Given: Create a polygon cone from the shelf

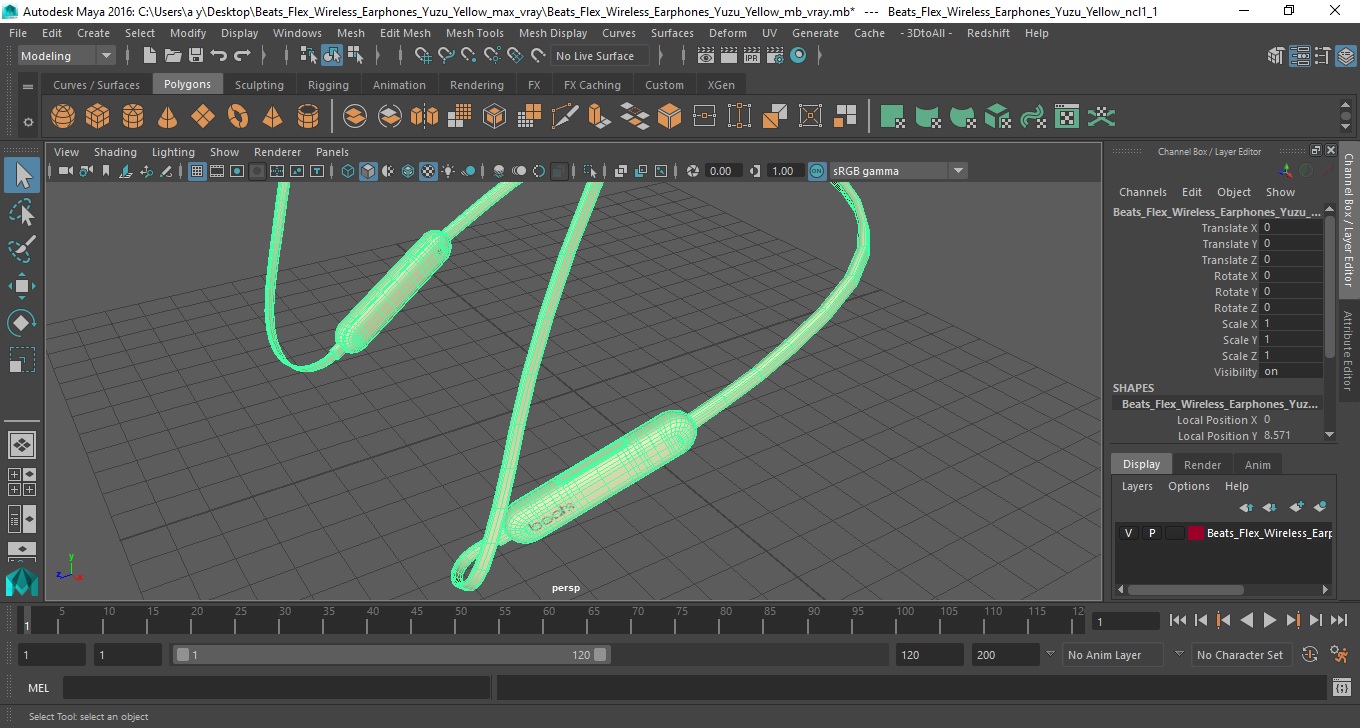Looking at the screenshot, I should [167, 117].
